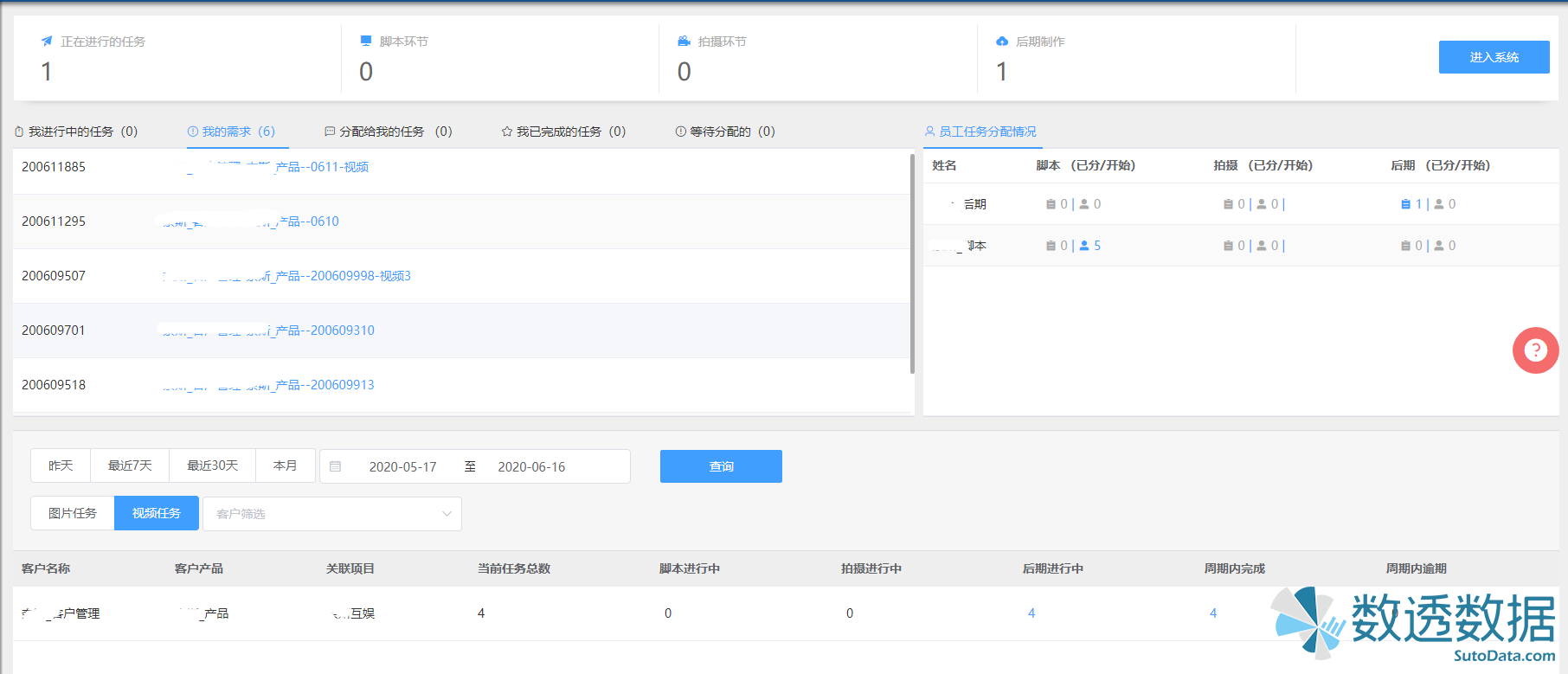This screenshot has height=674, width=1568.
Task: Switch to 分配给我的任务 tab
Action: [388, 132]
